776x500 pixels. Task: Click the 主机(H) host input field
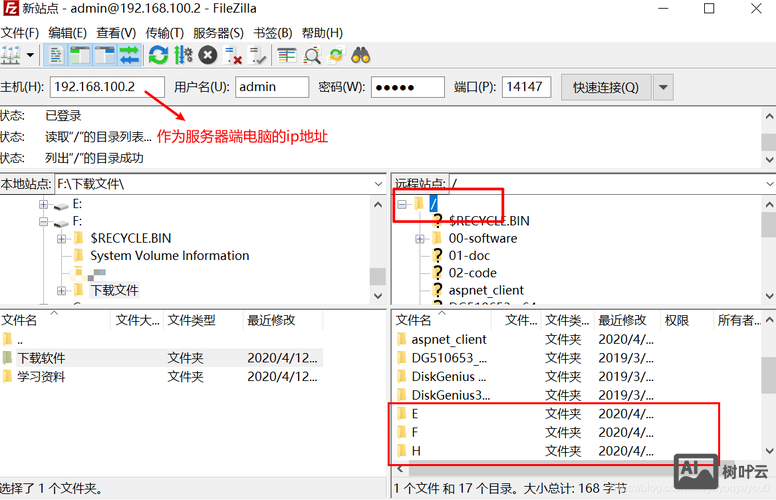[107, 87]
